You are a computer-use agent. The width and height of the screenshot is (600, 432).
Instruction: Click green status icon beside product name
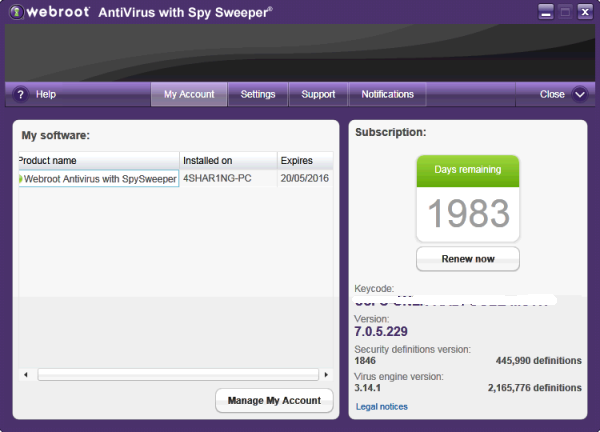click(21, 179)
